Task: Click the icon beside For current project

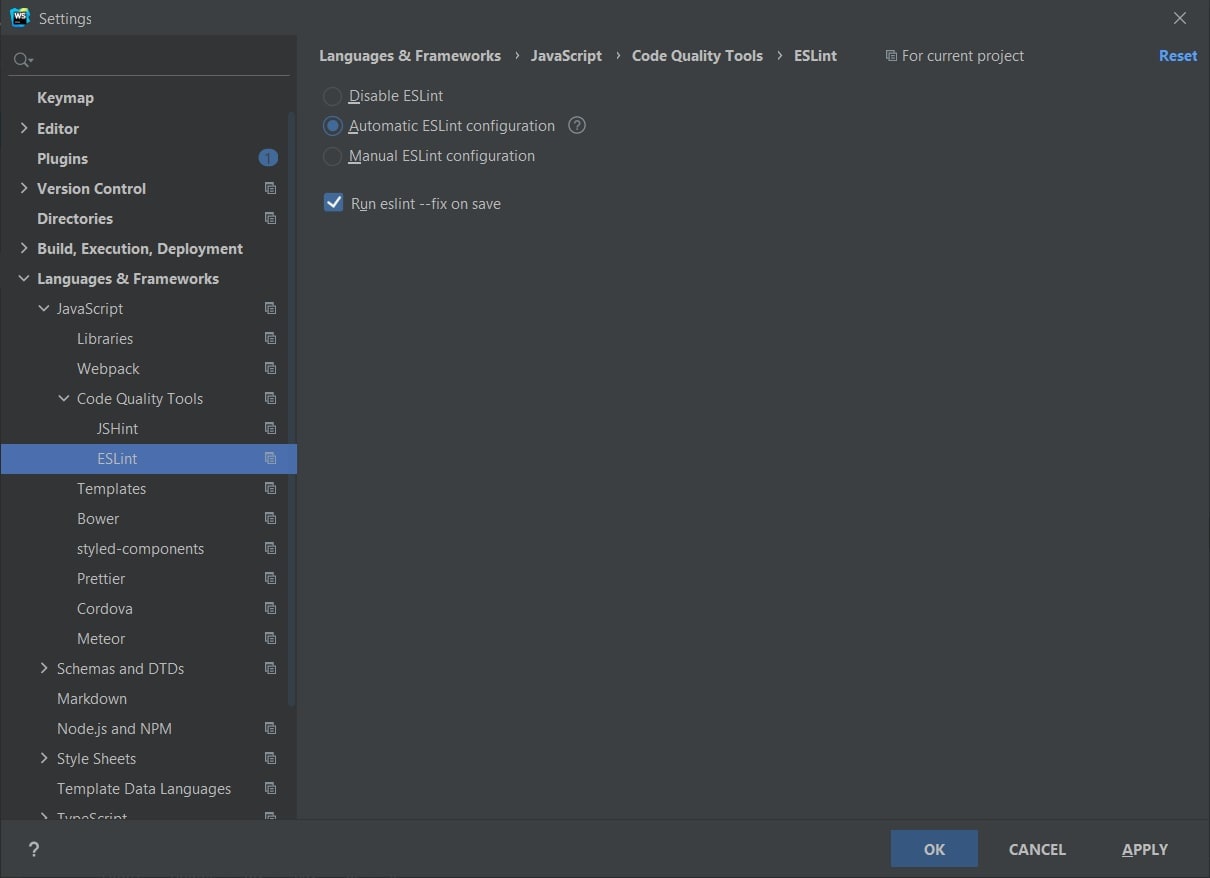Action: pos(891,56)
